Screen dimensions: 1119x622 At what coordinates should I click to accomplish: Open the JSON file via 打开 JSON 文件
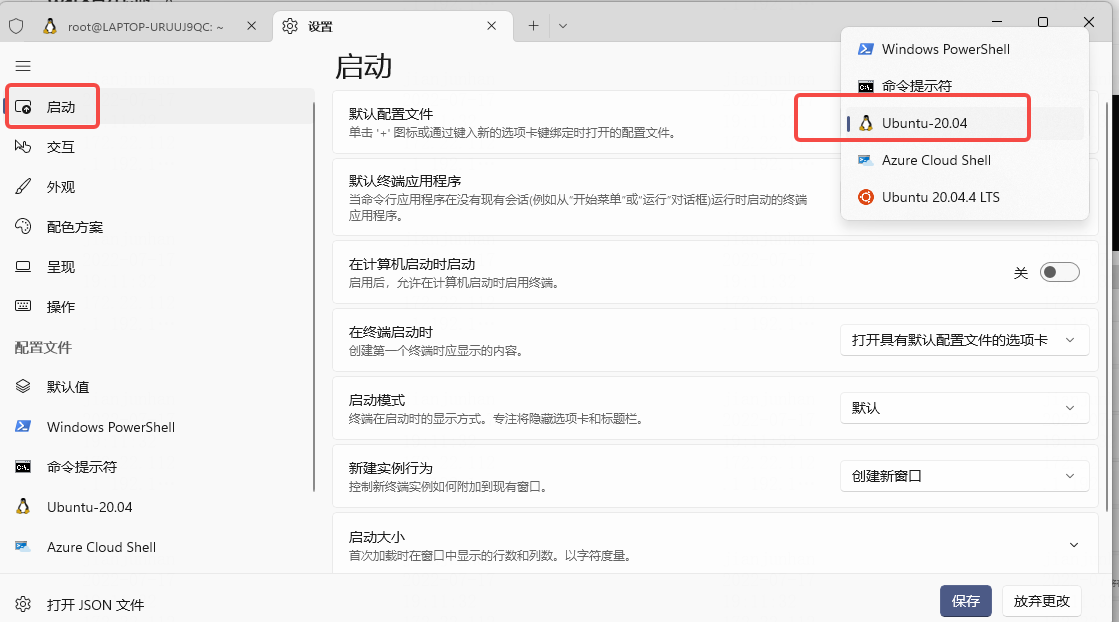coord(96,605)
